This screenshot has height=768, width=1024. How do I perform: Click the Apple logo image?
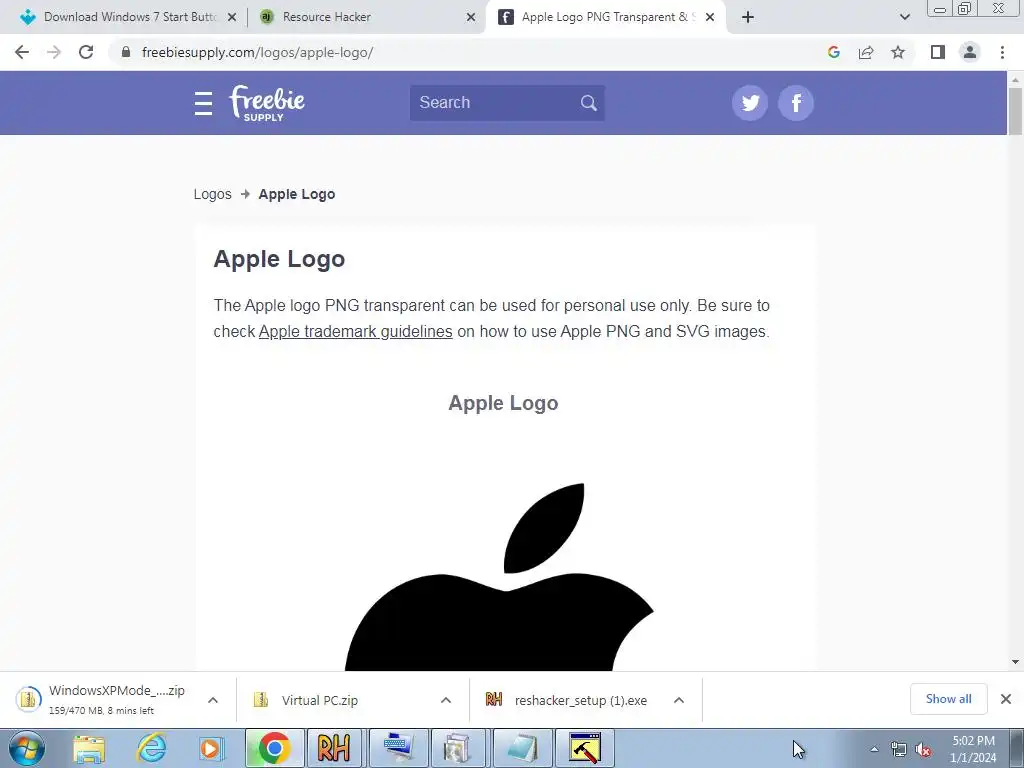[500, 577]
